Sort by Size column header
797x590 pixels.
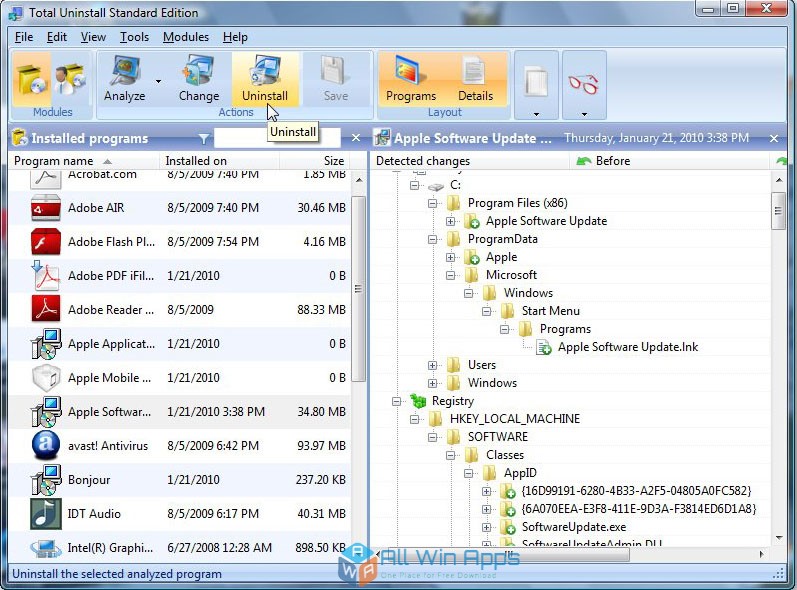[314, 161]
